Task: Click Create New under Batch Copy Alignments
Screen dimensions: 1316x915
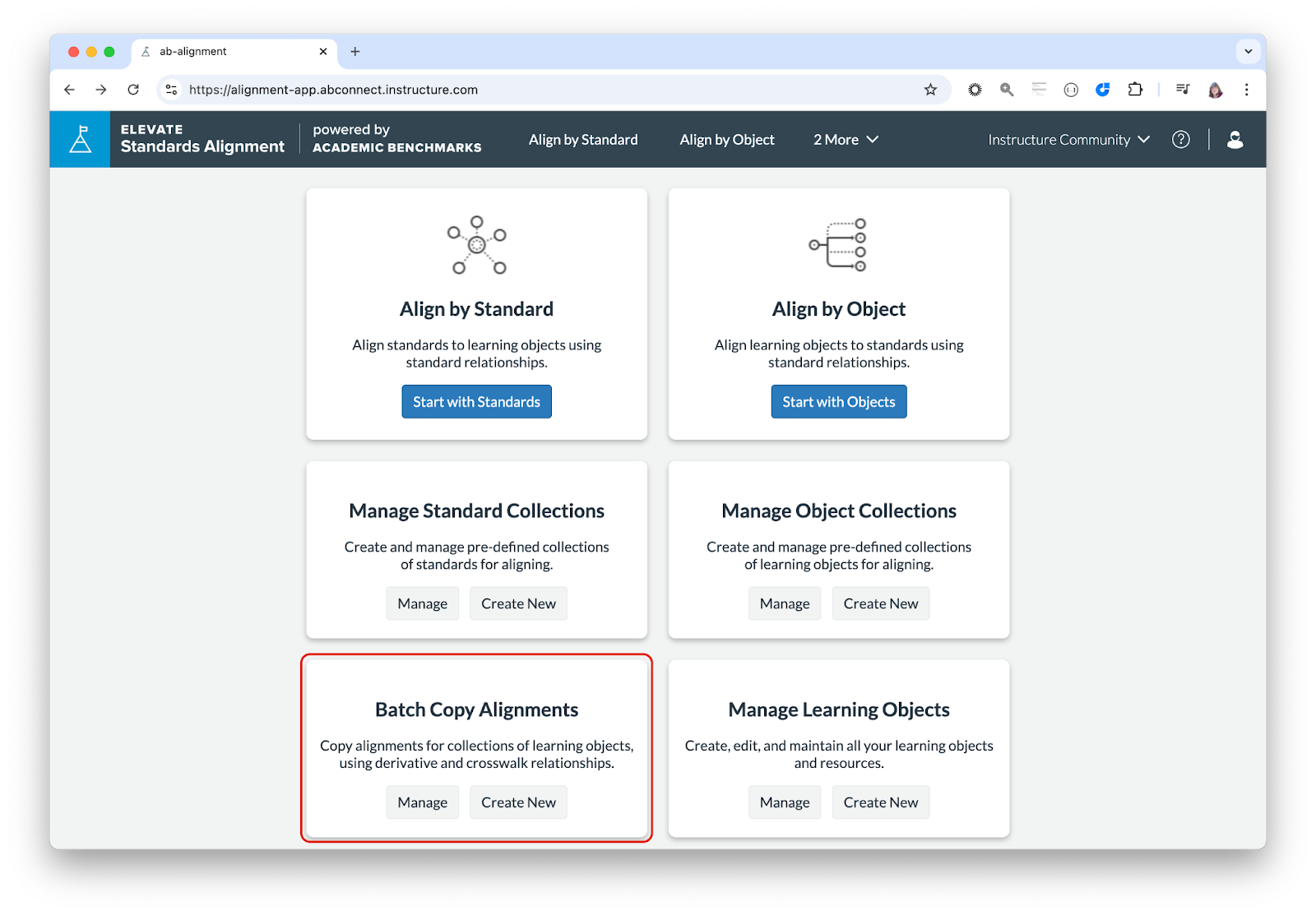Action: coord(518,802)
